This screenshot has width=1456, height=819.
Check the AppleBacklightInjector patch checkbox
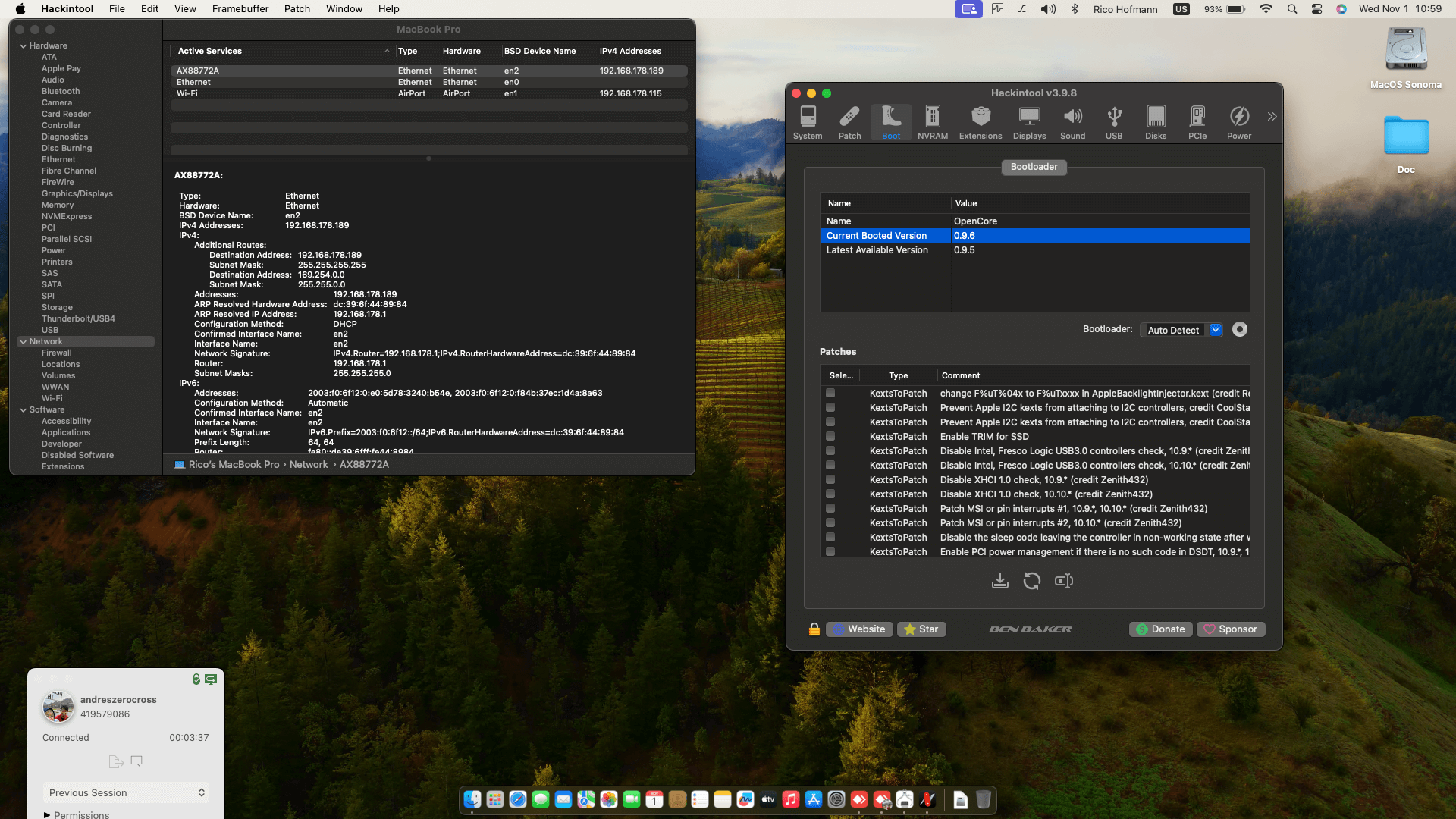pyautogui.click(x=830, y=393)
